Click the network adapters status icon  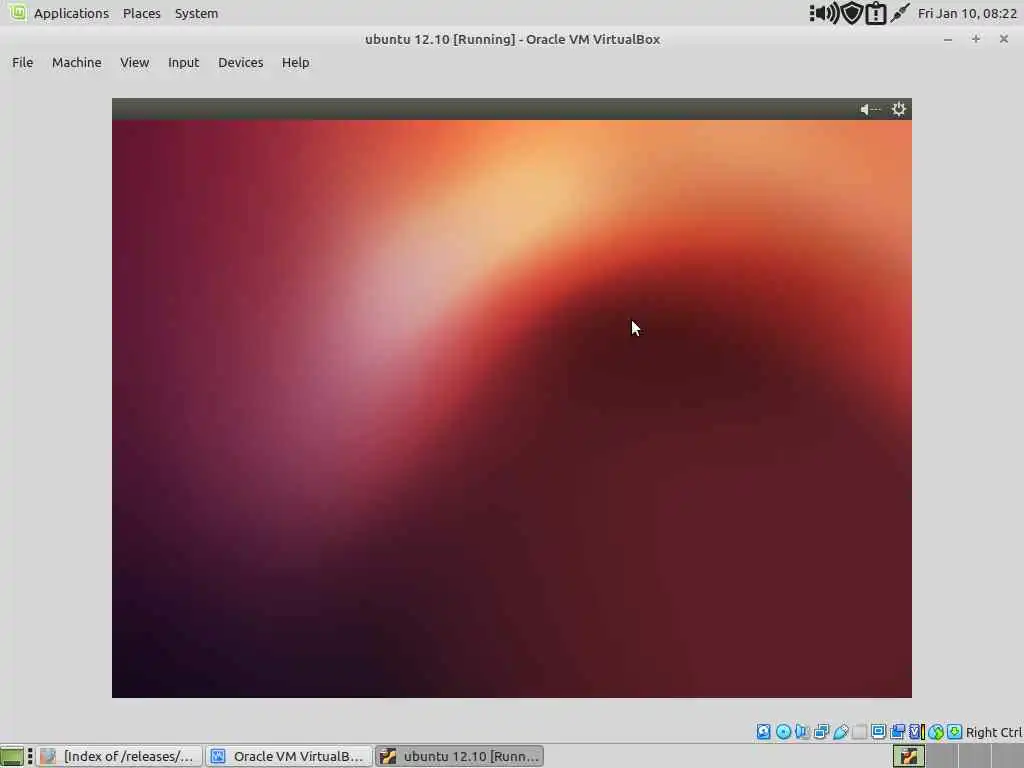coord(822,732)
